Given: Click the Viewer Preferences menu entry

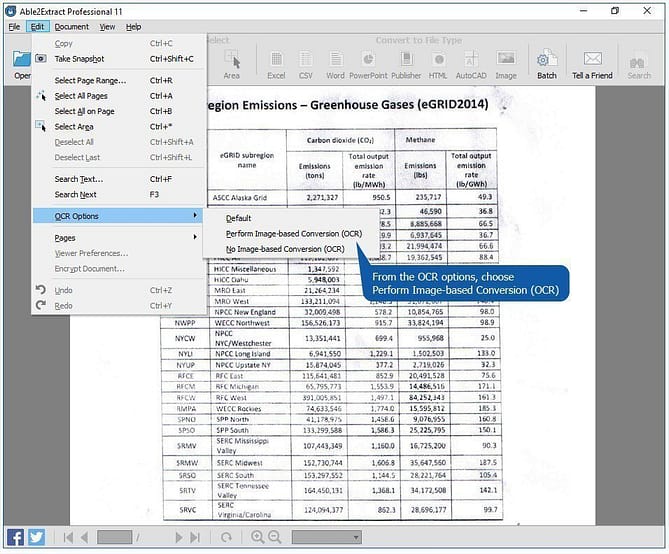Looking at the screenshot, I should (x=119, y=254).
